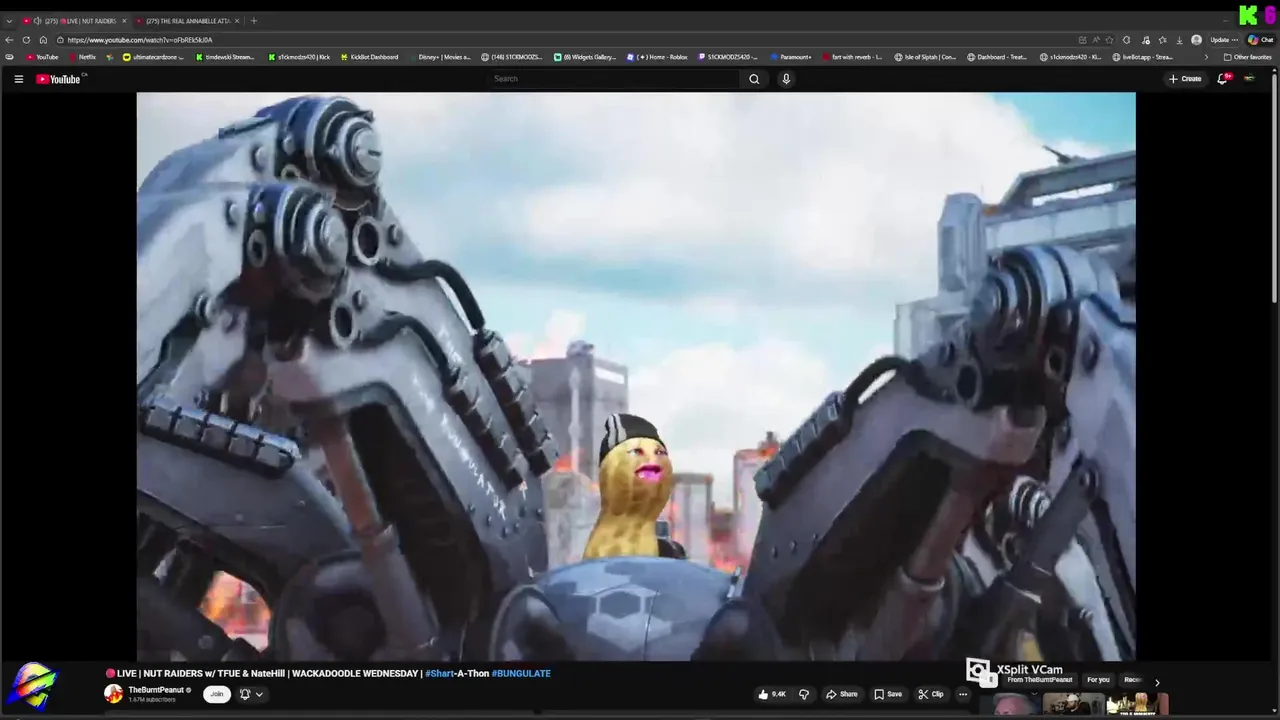Like the video (9.4K)
This screenshot has width=1280, height=720.
(x=772, y=694)
